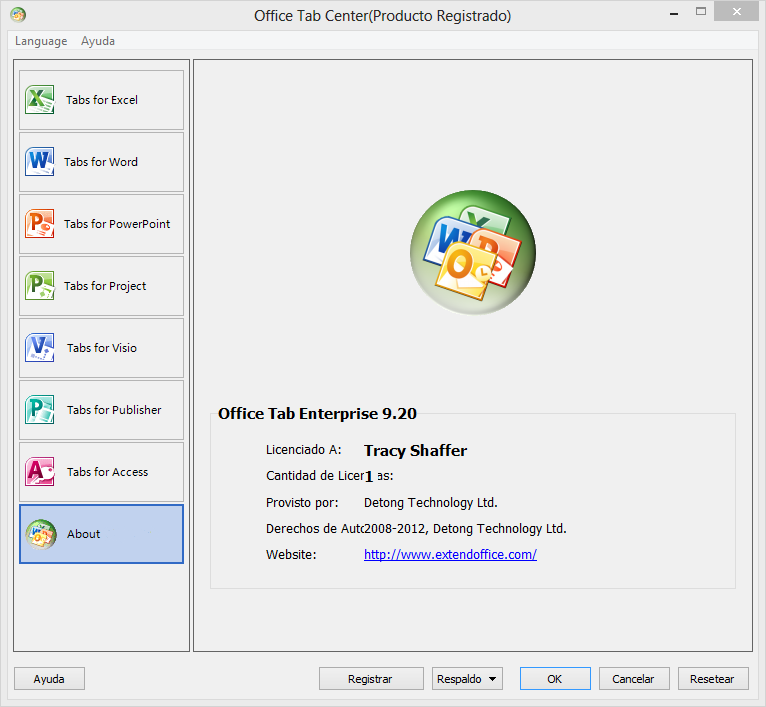Click the Word icon in sidebar
The image size is (766, 707).
[40, 162]
